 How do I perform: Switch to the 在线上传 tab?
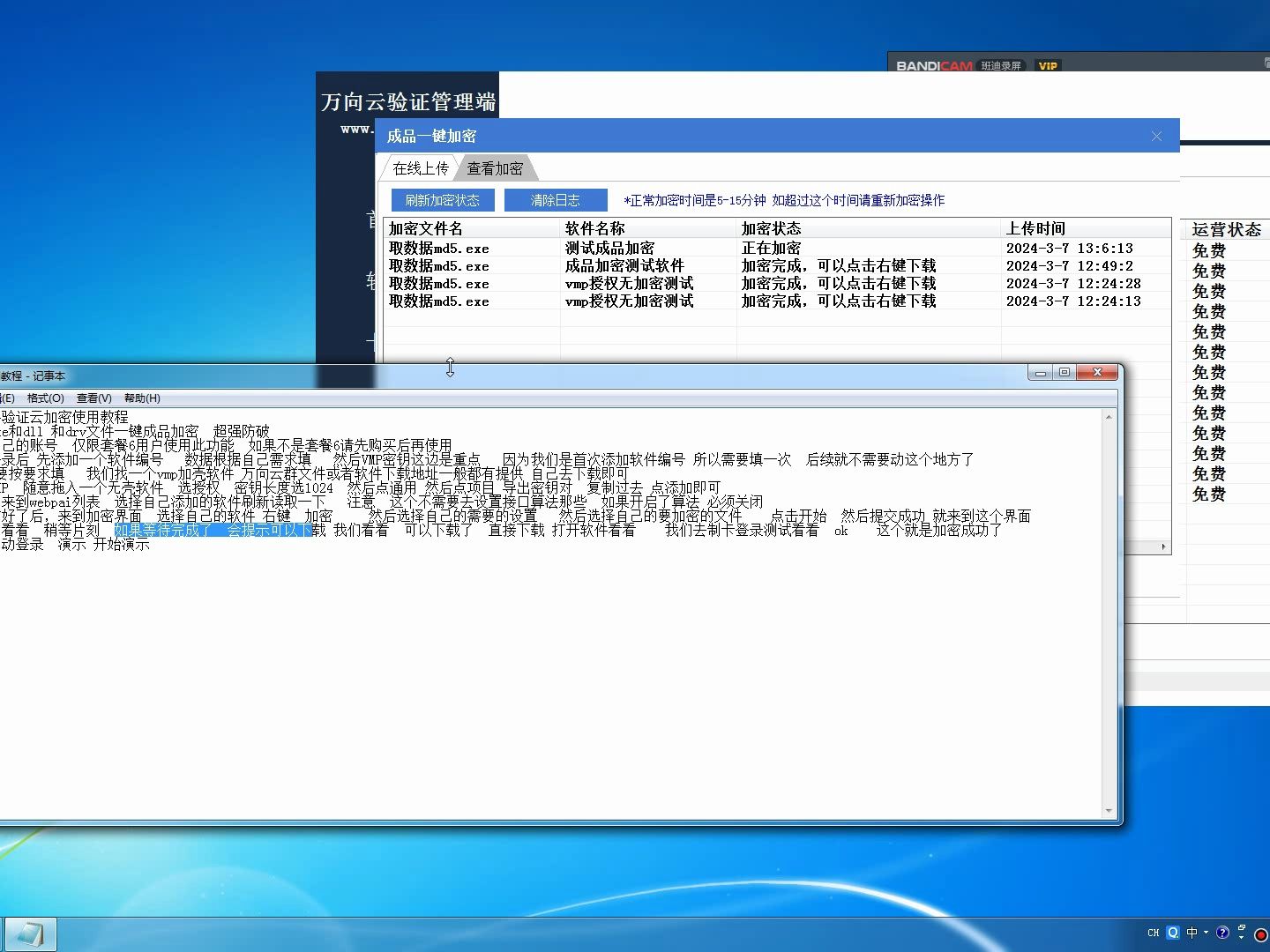click(x=421, y=167)
